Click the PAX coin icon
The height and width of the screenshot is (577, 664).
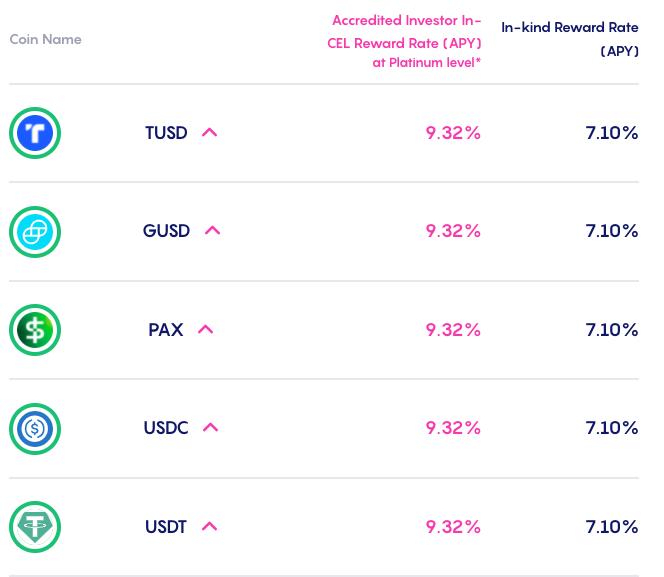pos(35,330)
